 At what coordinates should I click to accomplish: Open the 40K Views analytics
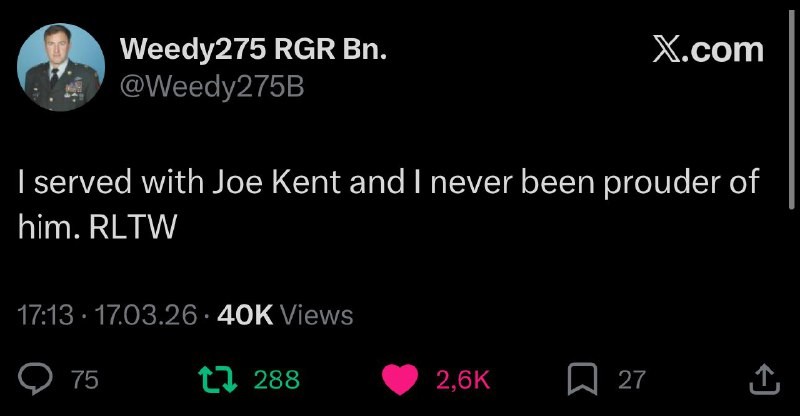pyautogui.click(x=284, y=315)
